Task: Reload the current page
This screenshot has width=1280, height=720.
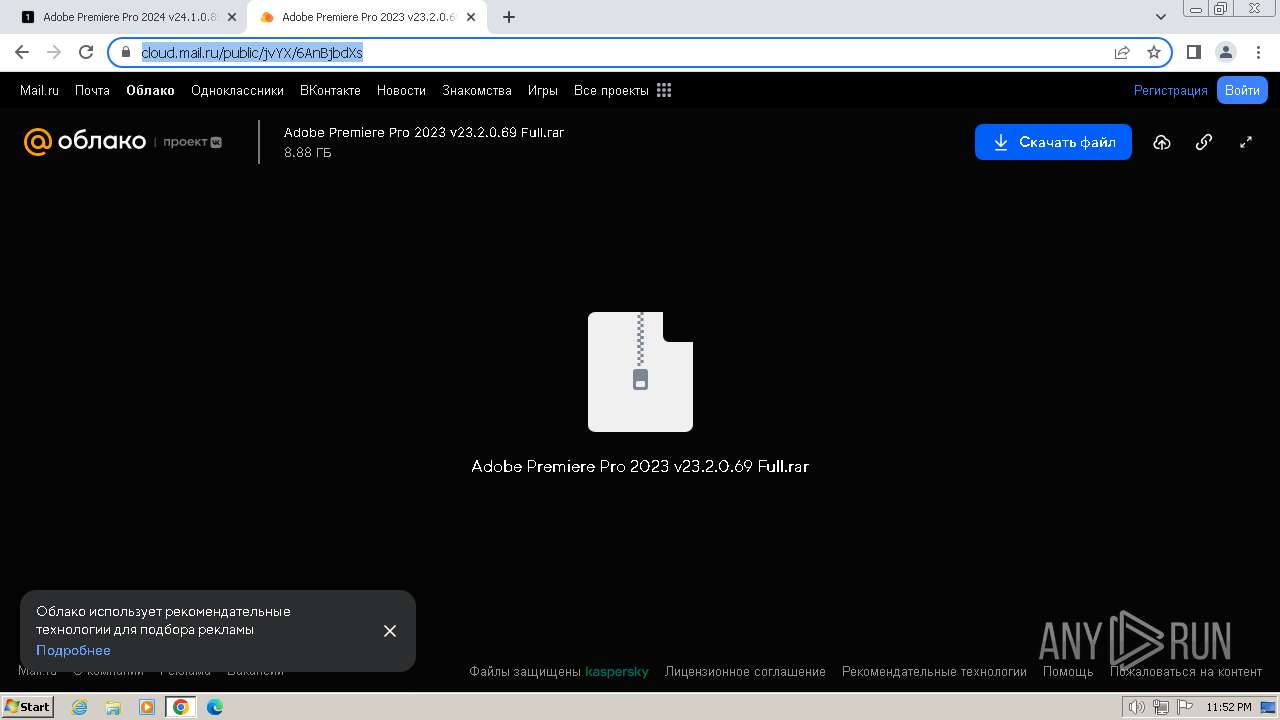Action: coord(86,52)
